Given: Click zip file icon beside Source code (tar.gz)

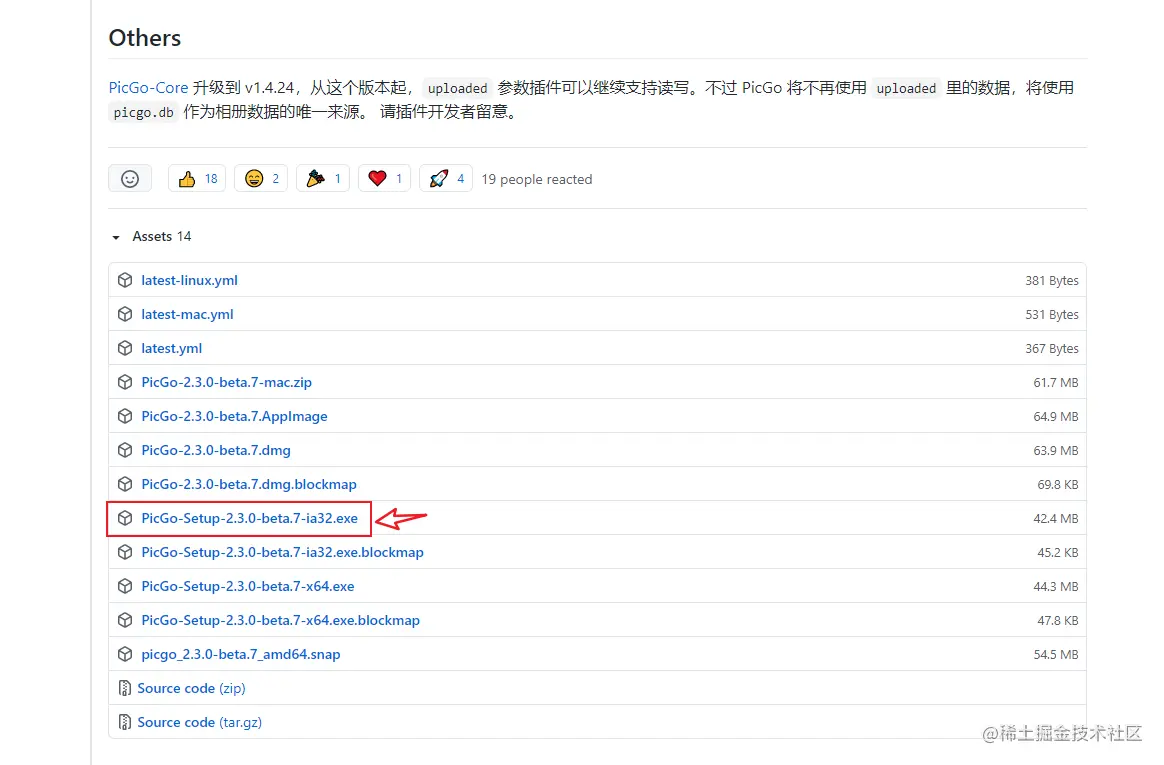Looking at the screenshot, I should click(x=125, y=723).
